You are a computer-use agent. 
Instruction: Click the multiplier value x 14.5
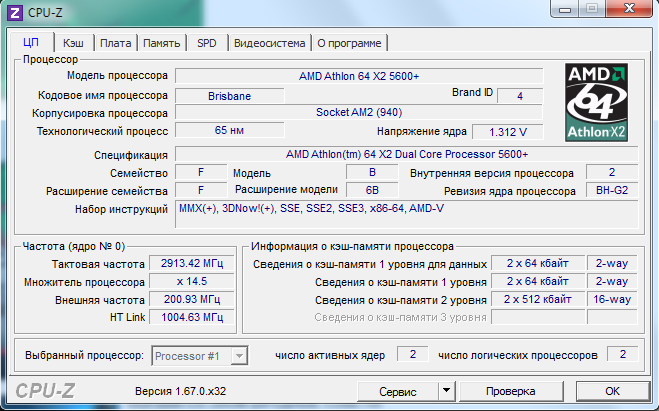click(192, 282)
